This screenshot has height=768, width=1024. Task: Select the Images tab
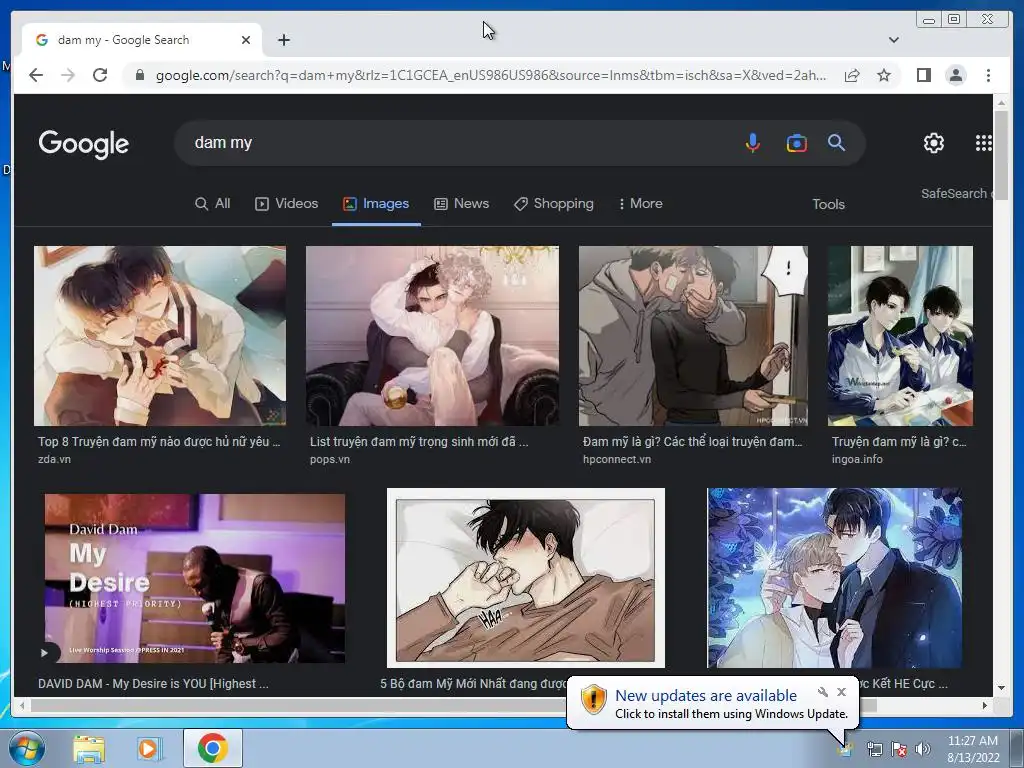point(376,204)
